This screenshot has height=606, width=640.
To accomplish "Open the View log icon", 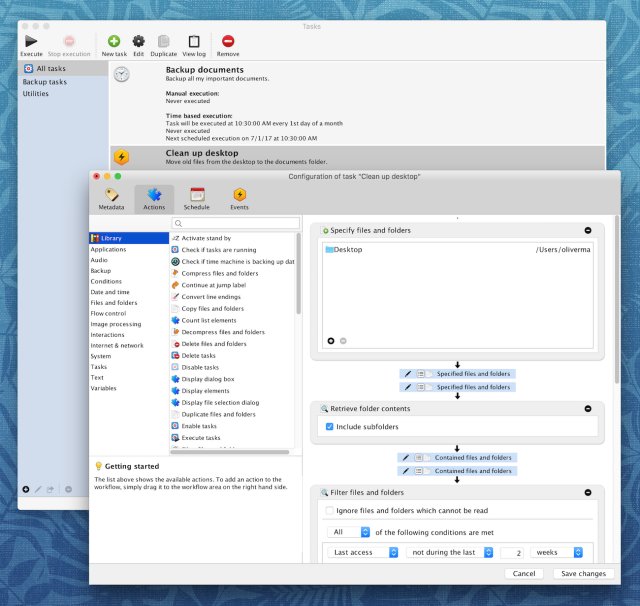I will click(194, 41).
